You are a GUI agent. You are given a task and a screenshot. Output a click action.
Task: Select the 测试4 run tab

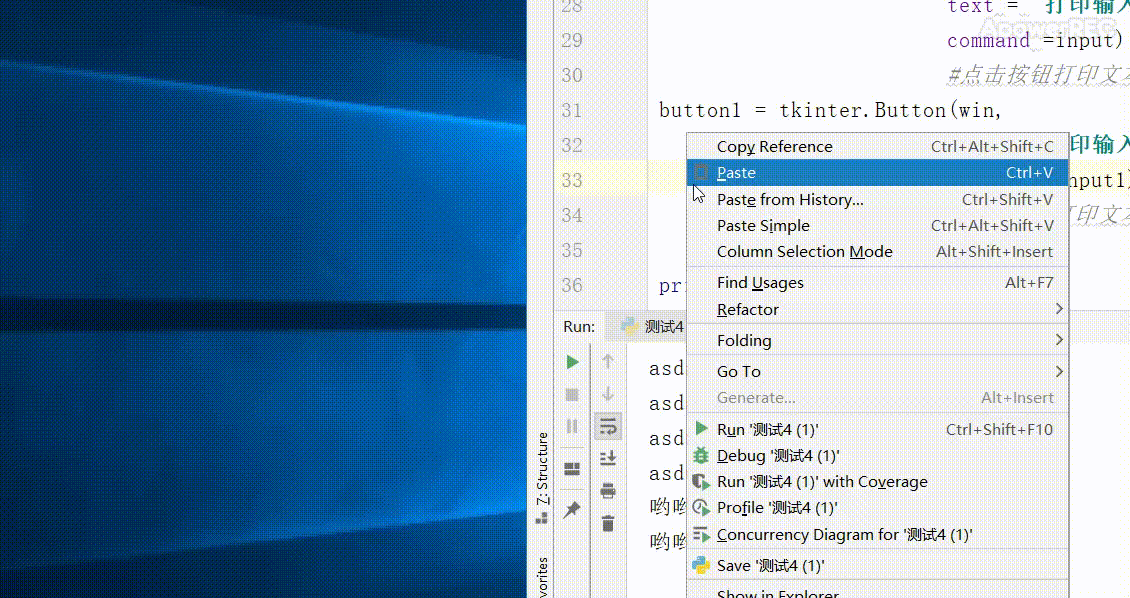652,326
